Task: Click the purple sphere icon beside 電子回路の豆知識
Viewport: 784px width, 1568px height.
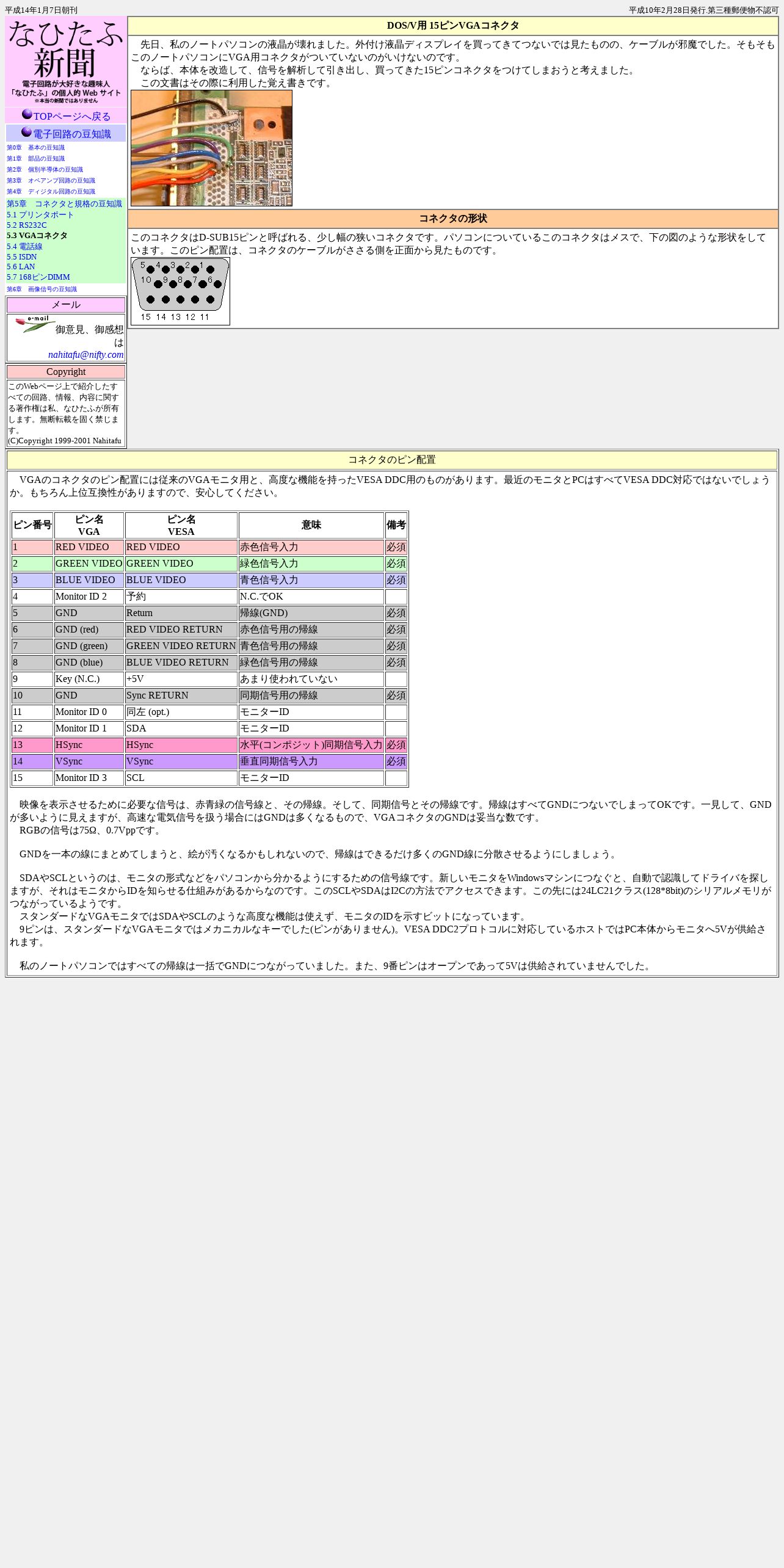Action: pyautogui.click(x=26, y=132)
